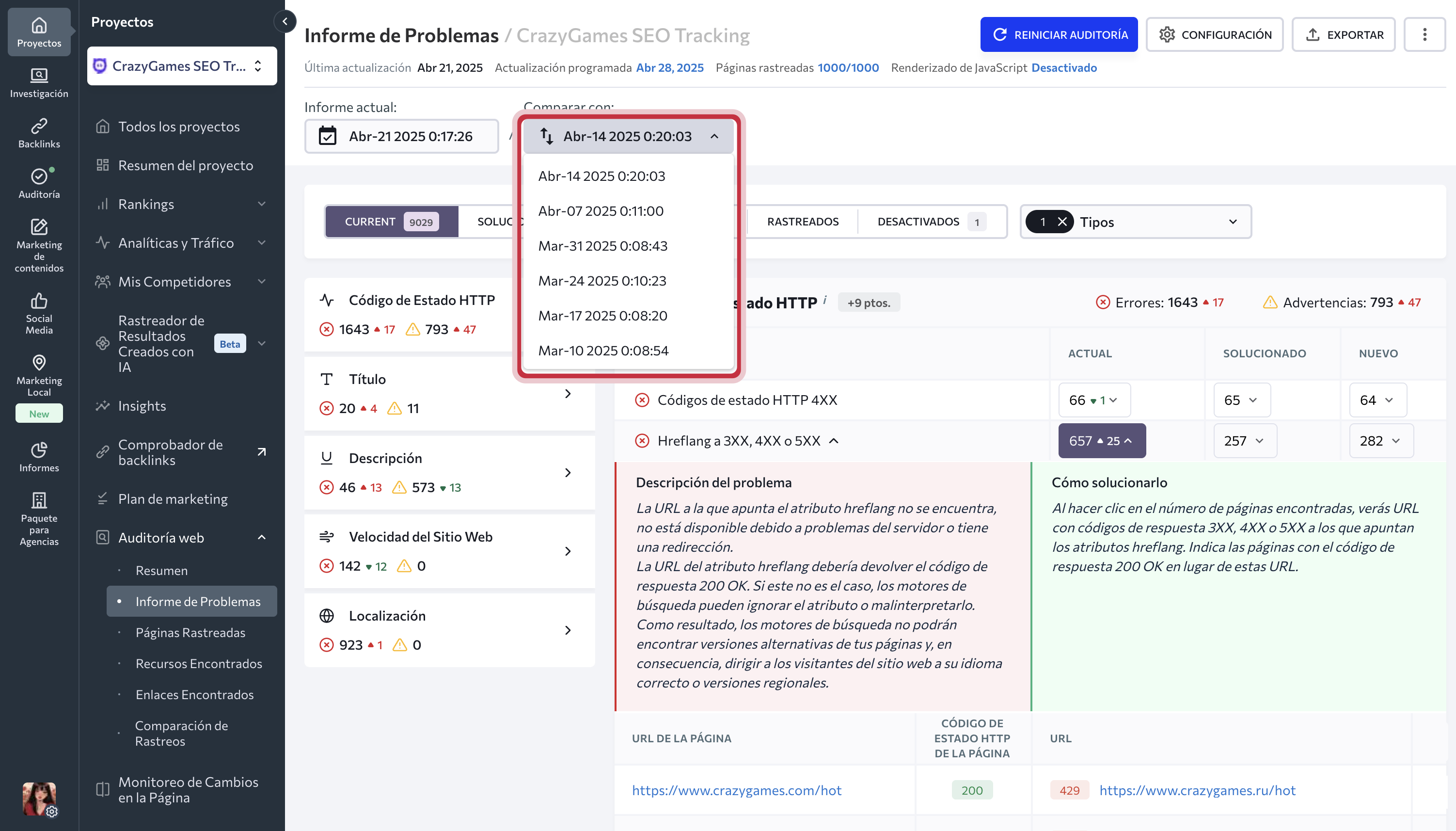Click the three-dot more options button

point(1424,34)
